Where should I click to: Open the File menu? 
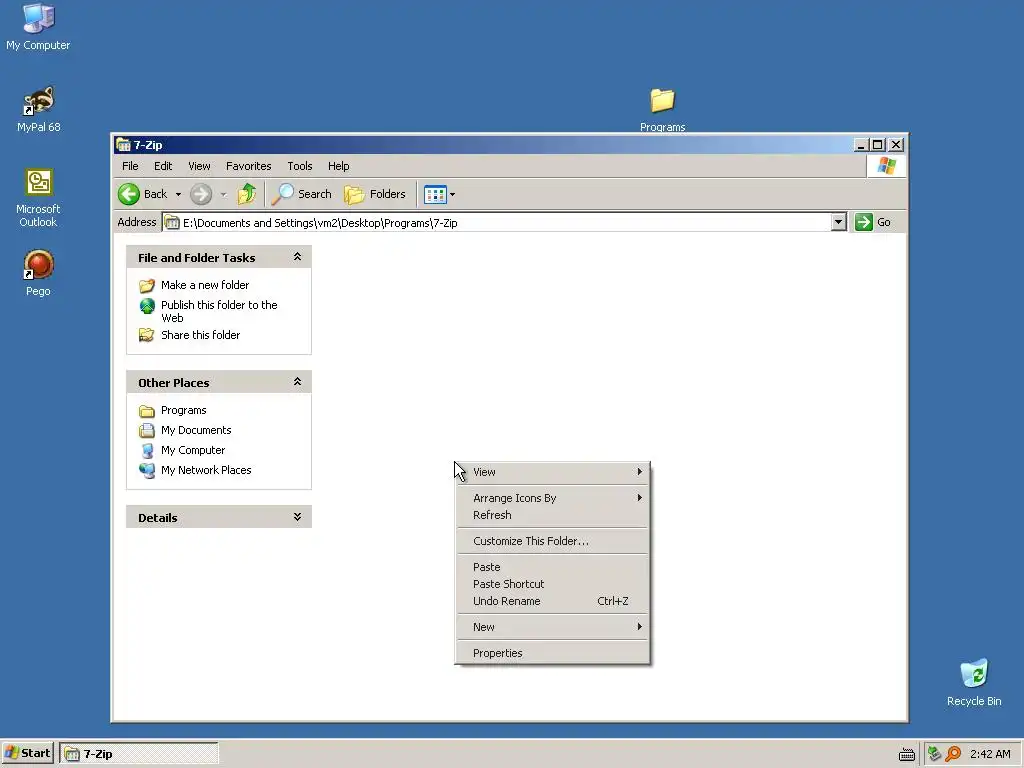click(x=130, y=166)
